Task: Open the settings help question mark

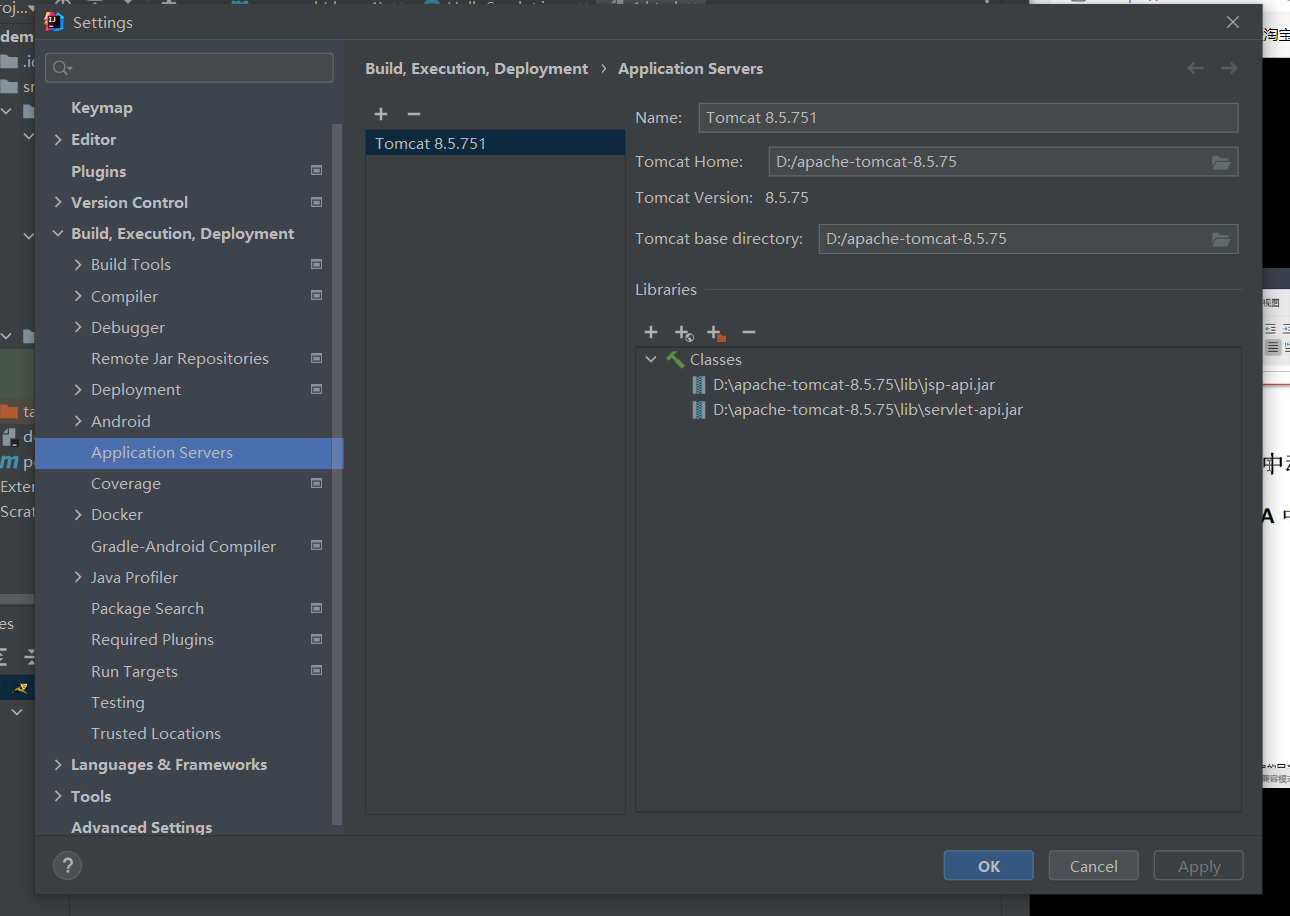Action: pyautogui.click(x=67, y=866)
